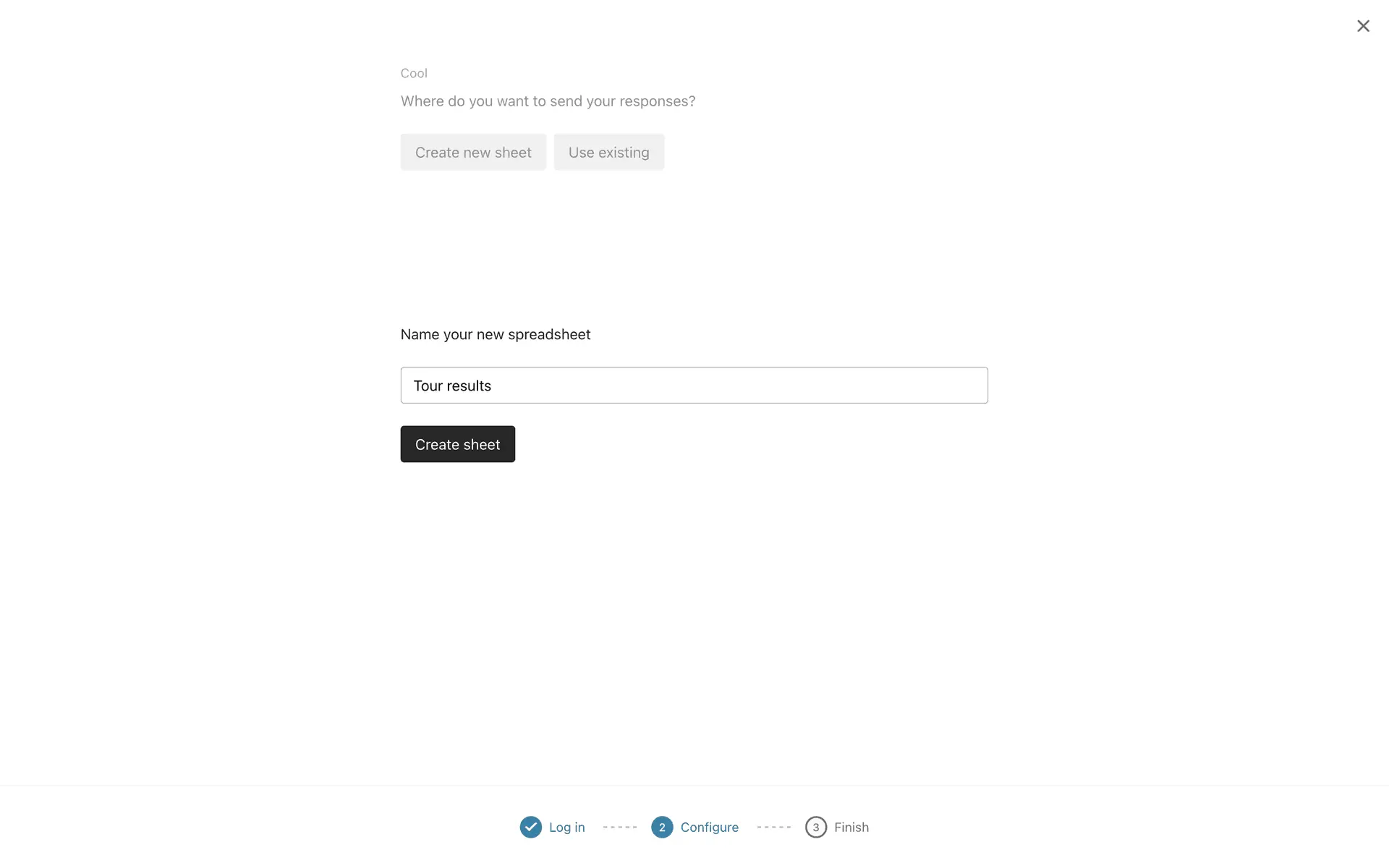This screenshot has width=1389, height=868.
Task: Click the Log in checkmark icon
Action: point(530,827)
